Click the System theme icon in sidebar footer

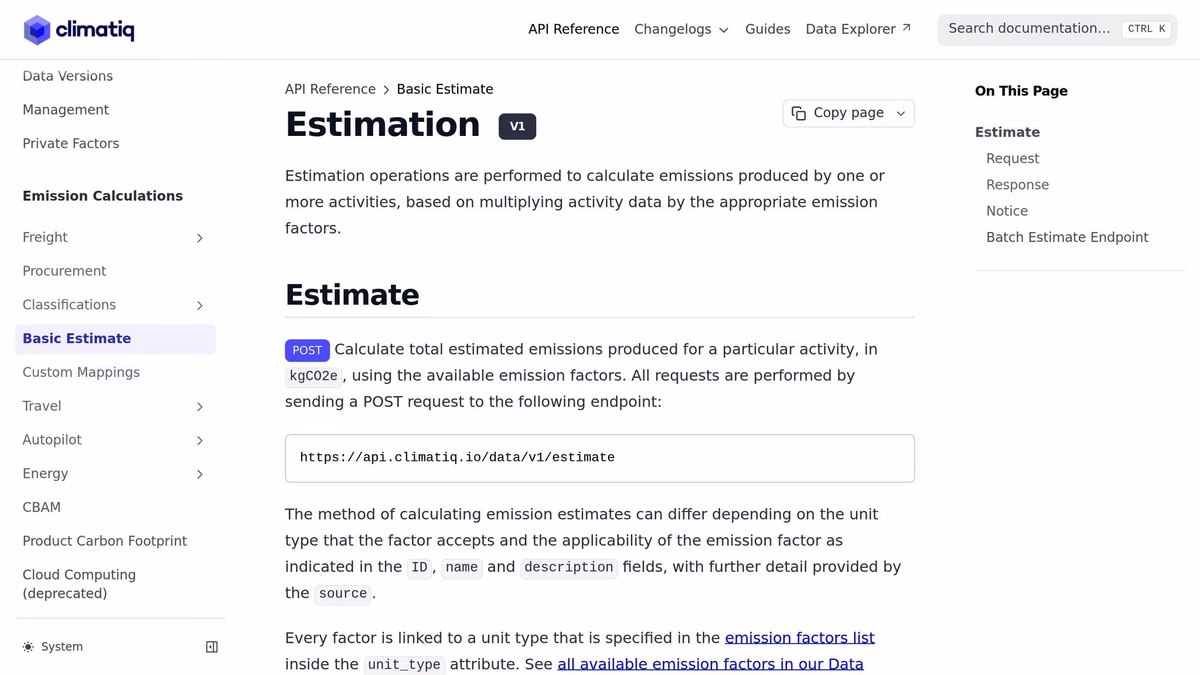[x=29, y=646]
